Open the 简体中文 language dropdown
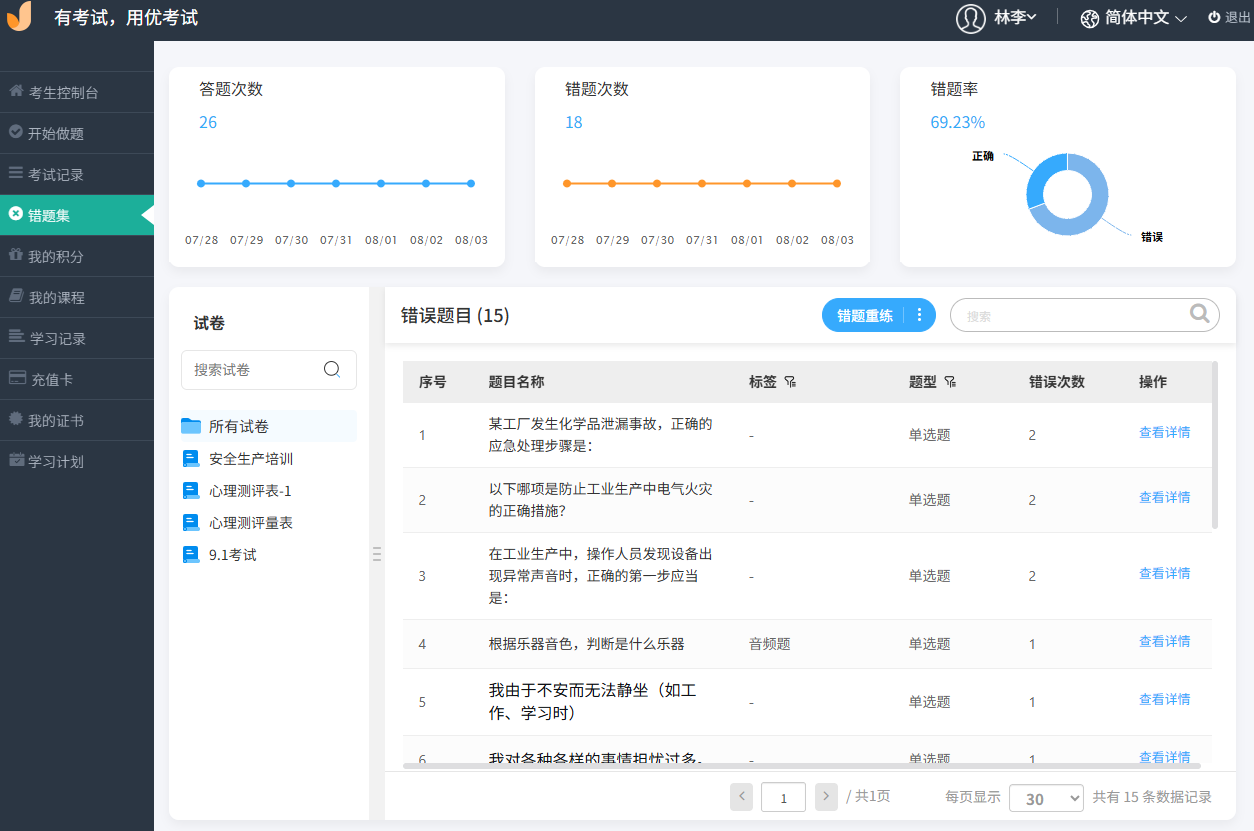This screenshot has width=1254, height=831. click(1146, 18)
